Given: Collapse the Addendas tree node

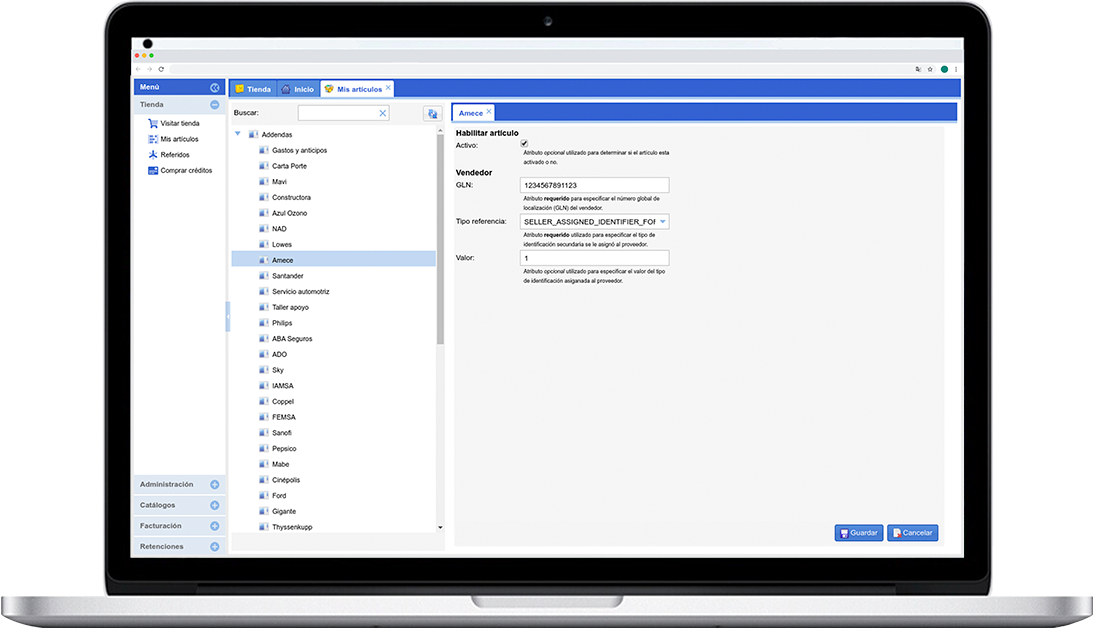Looking at the screenshot, I should (x=238, y=134).
